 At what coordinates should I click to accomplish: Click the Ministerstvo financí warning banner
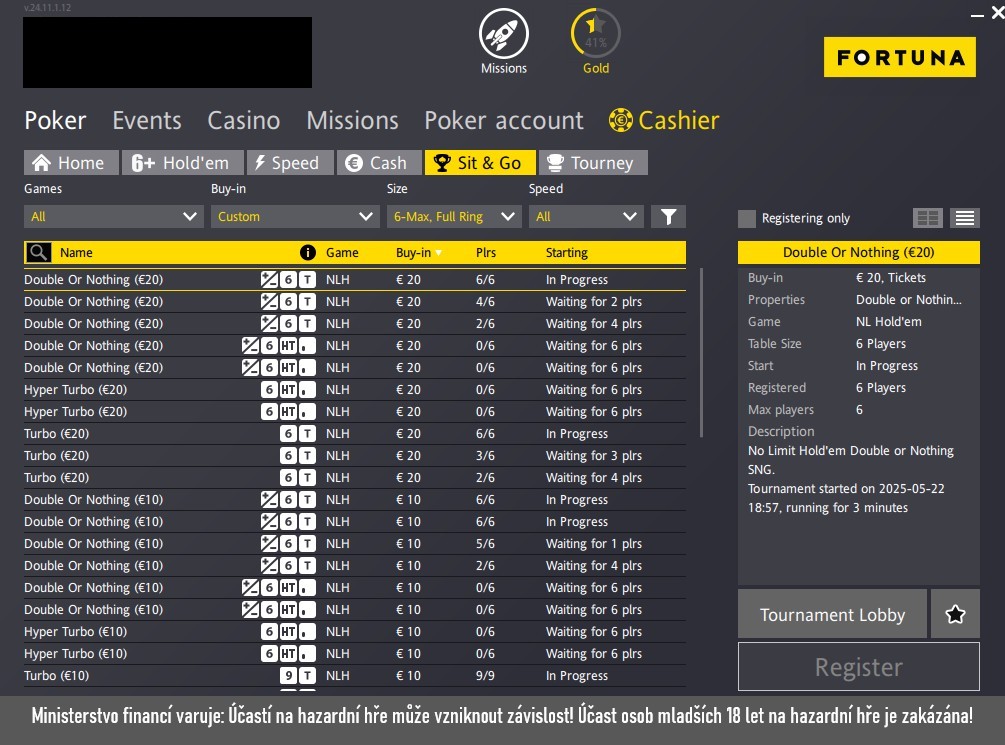tap(502, 716)
